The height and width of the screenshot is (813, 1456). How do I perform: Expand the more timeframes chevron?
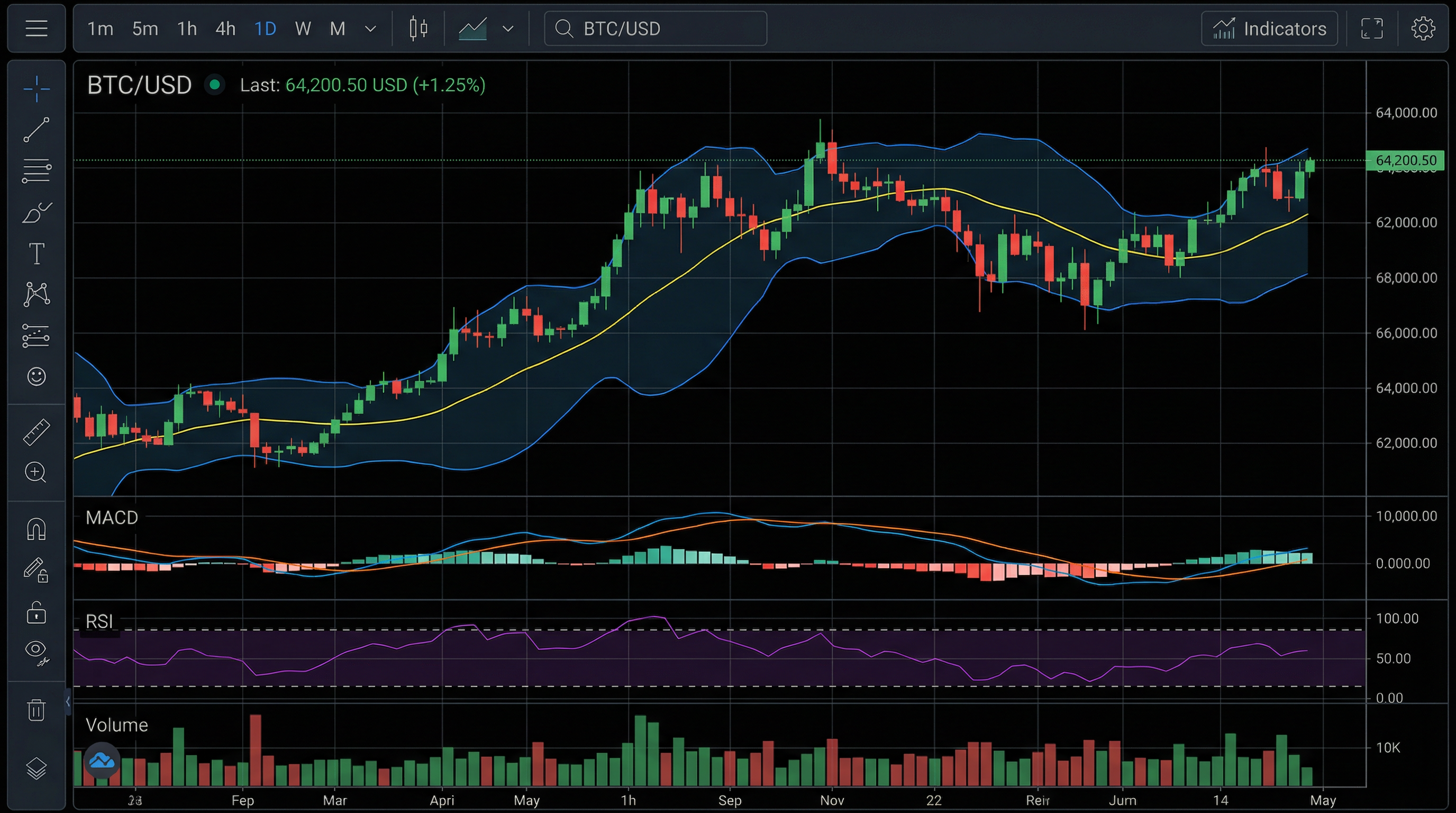tap(371, 28)
